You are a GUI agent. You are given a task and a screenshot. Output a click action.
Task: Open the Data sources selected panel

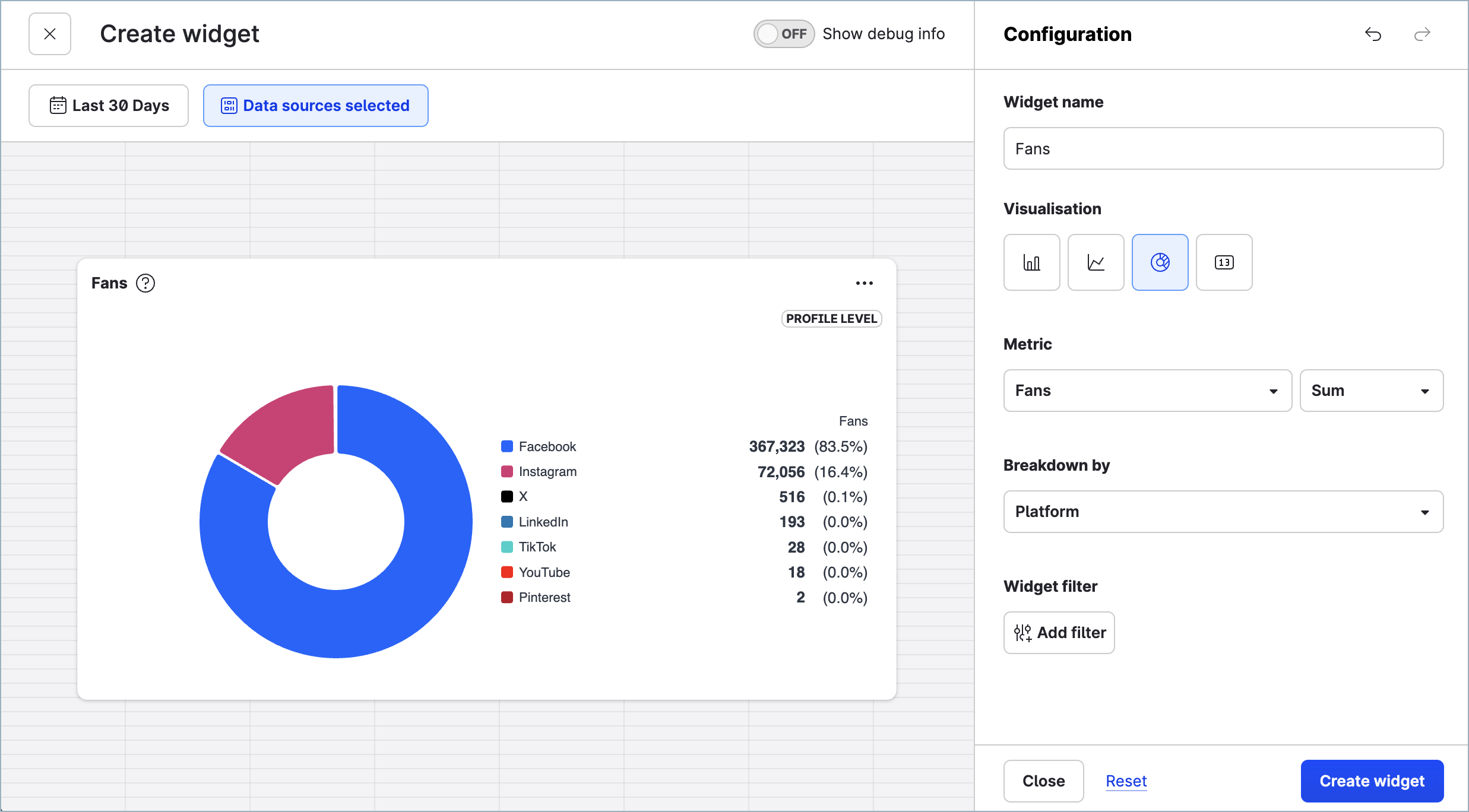pos(315,105)
